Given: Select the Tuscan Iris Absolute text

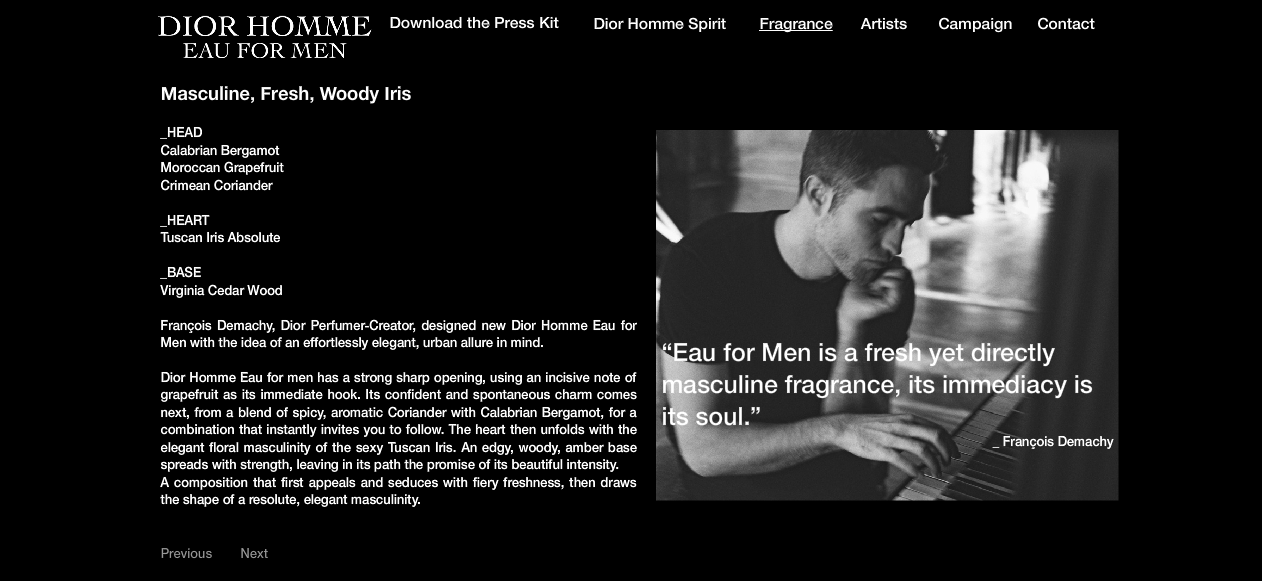Looking at the screenshot, I should pos(220,238).
